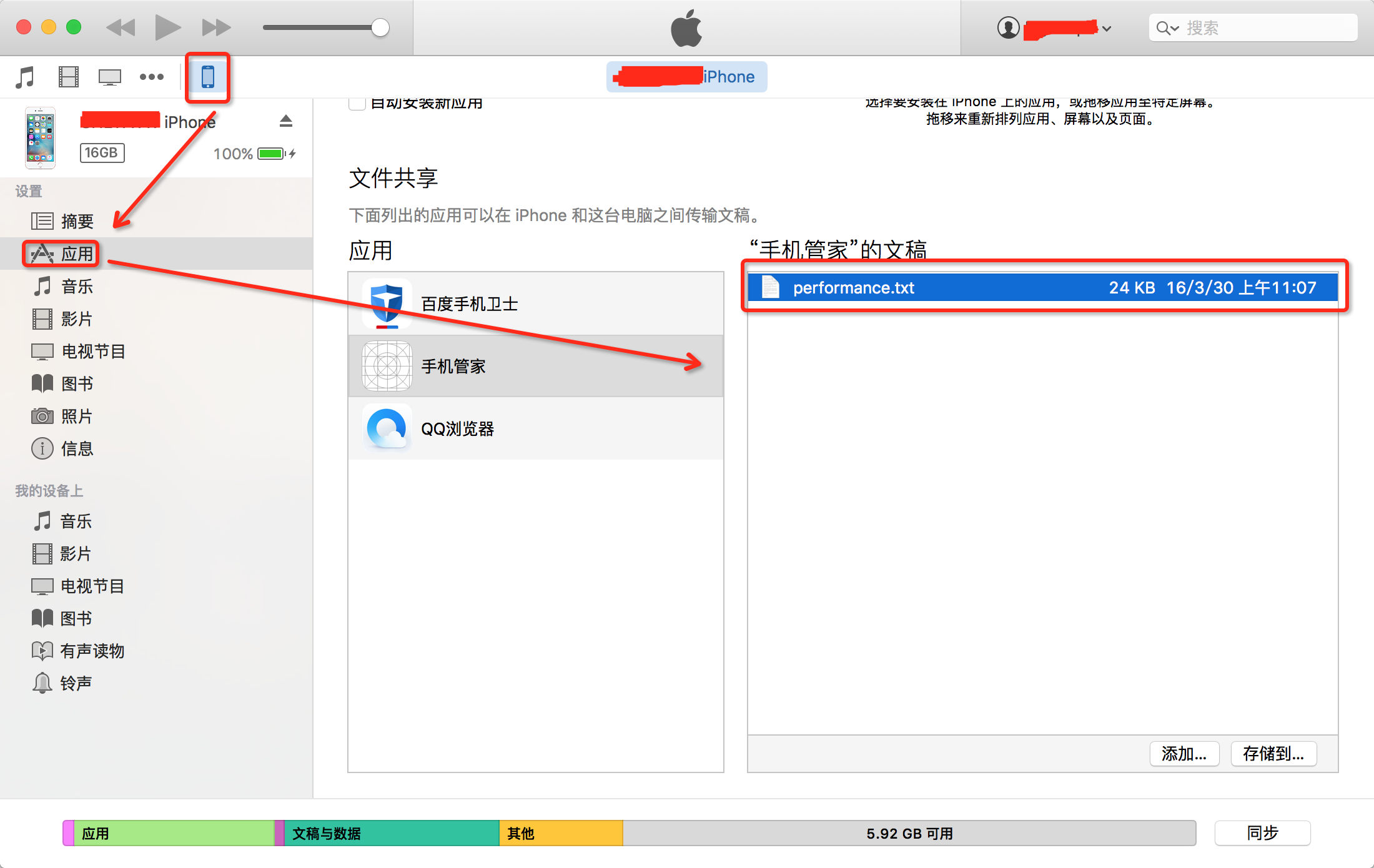Expand the search options magnifier dropdown
The width and height of the screenshot is (1374, 868).
[1167, 29]
